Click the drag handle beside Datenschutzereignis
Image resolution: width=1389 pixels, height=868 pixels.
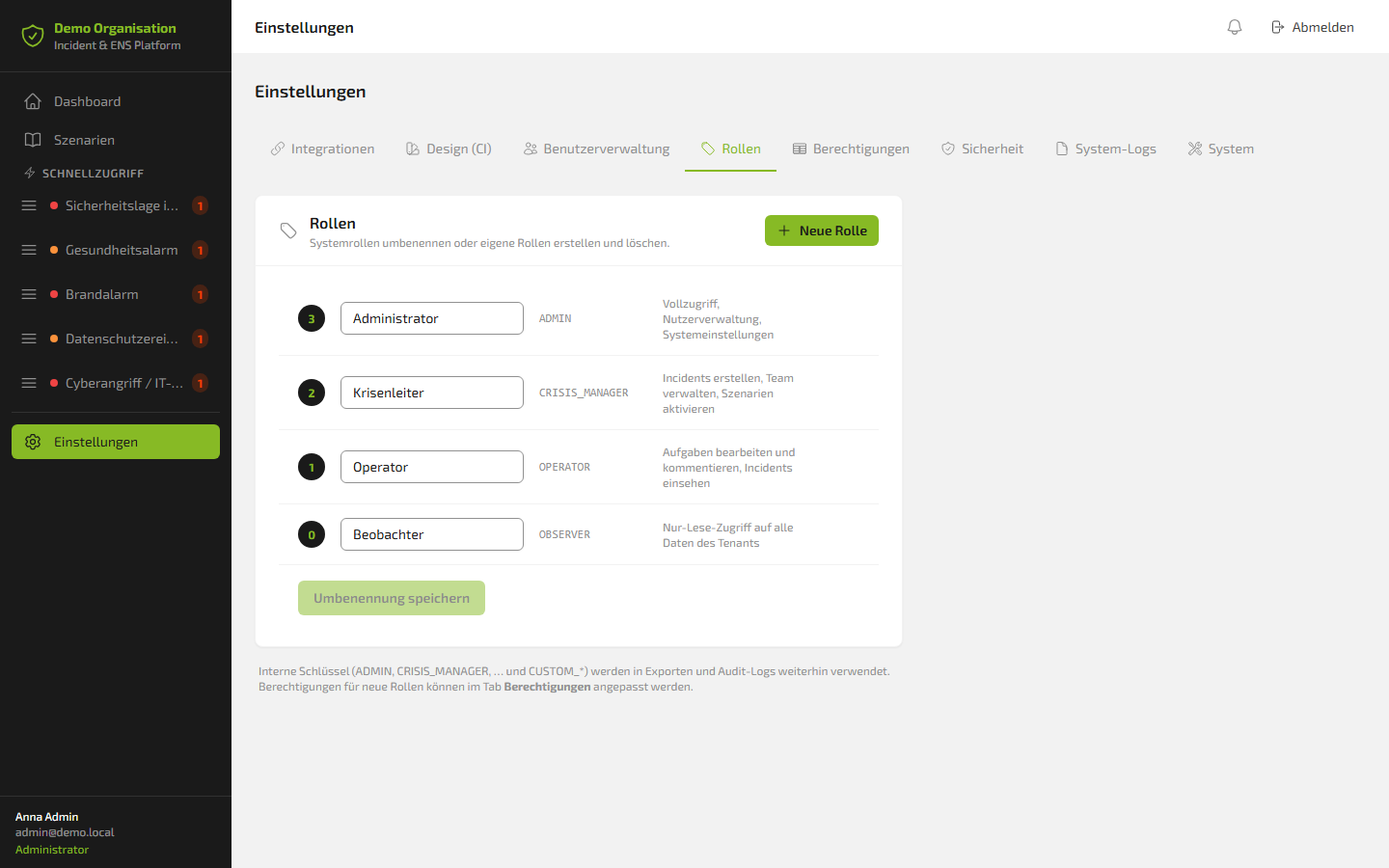(x=29, y=339)
